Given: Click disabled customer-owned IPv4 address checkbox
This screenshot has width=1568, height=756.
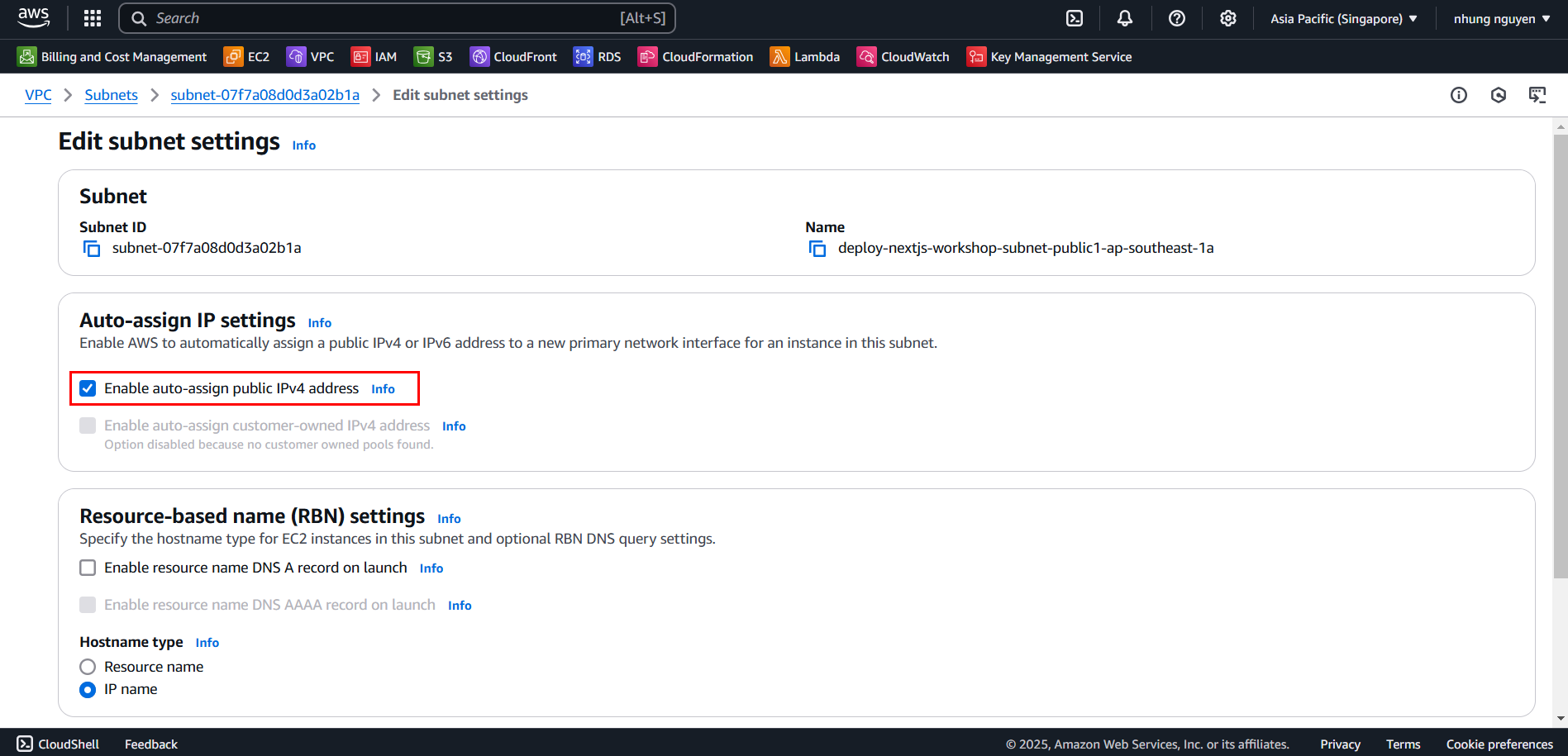Looking at the screenshot, I should pyautogui.click(x=88, y=426).
